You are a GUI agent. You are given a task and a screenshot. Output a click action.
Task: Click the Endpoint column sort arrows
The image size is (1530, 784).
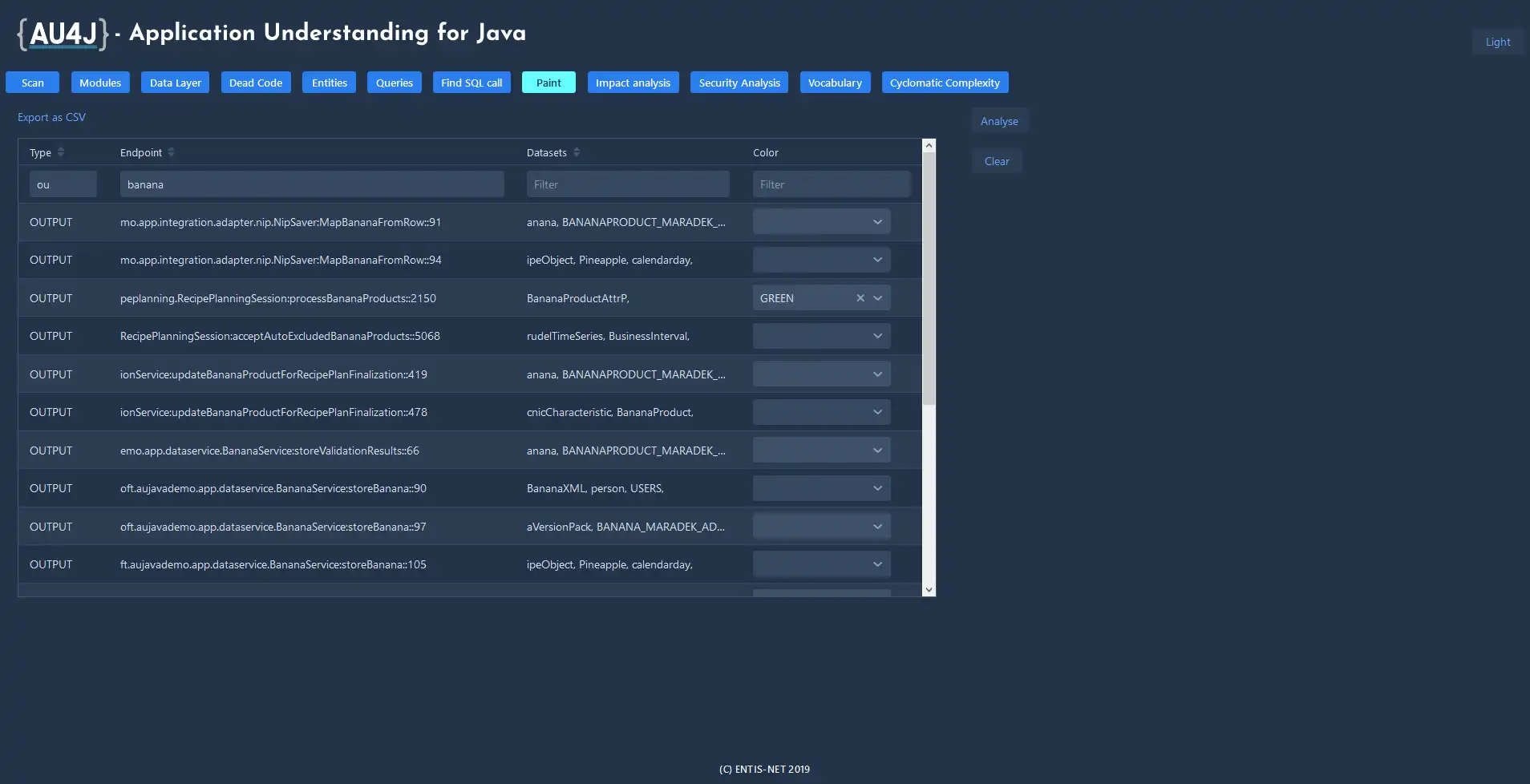(171, 152)
